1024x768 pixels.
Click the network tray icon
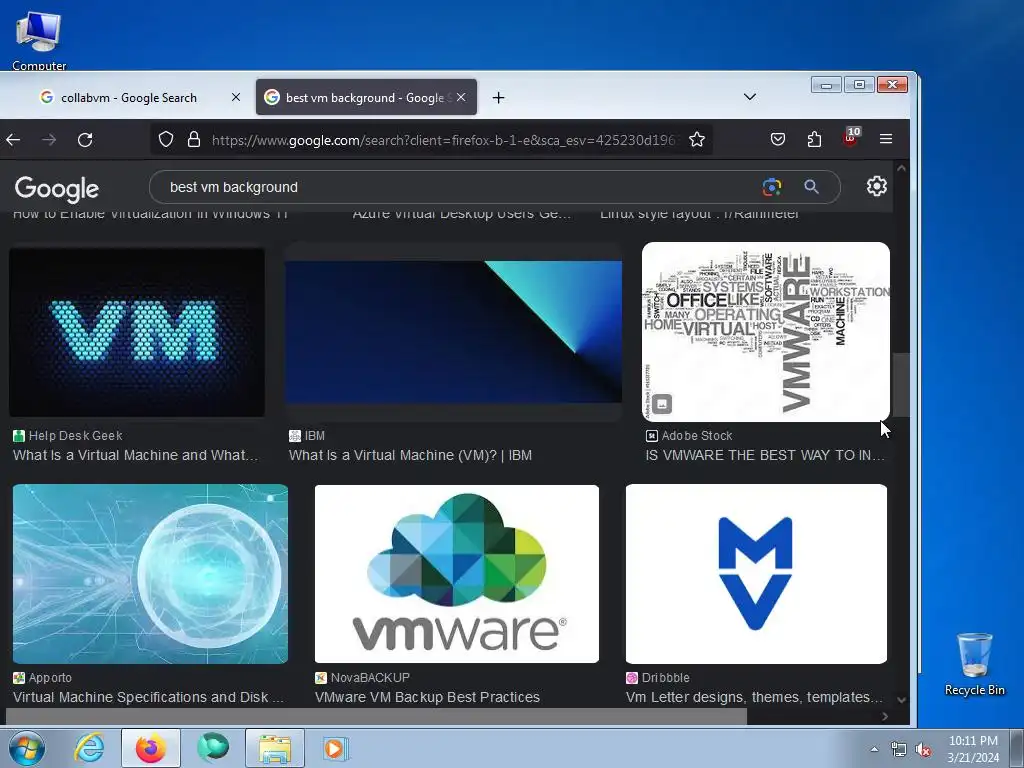coord(899,750)
